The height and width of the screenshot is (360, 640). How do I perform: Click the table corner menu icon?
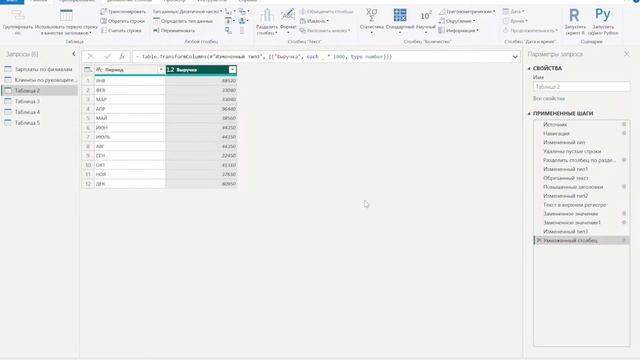88,70
